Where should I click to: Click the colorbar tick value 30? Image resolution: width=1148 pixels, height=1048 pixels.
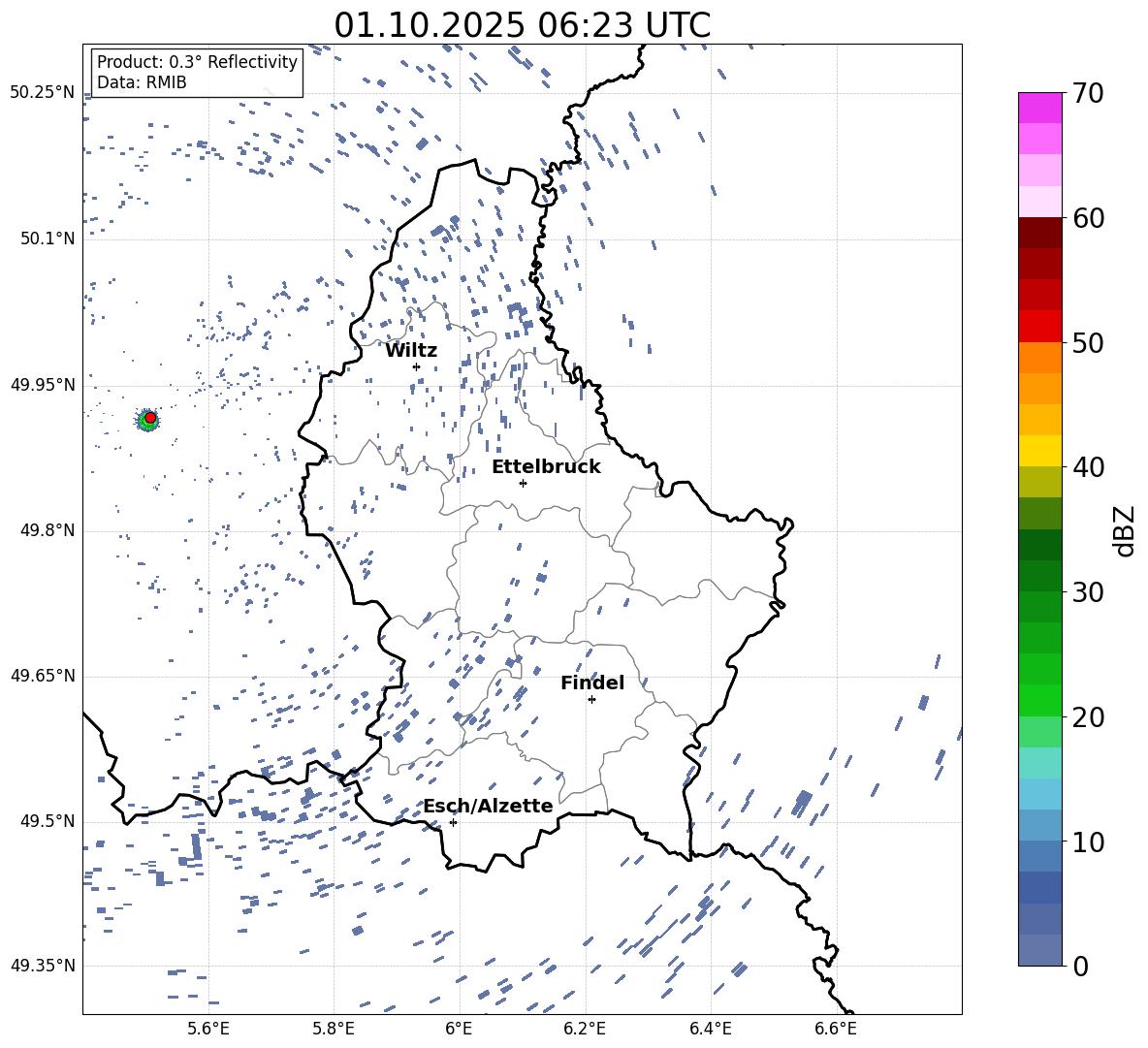tap(1088, 592)
